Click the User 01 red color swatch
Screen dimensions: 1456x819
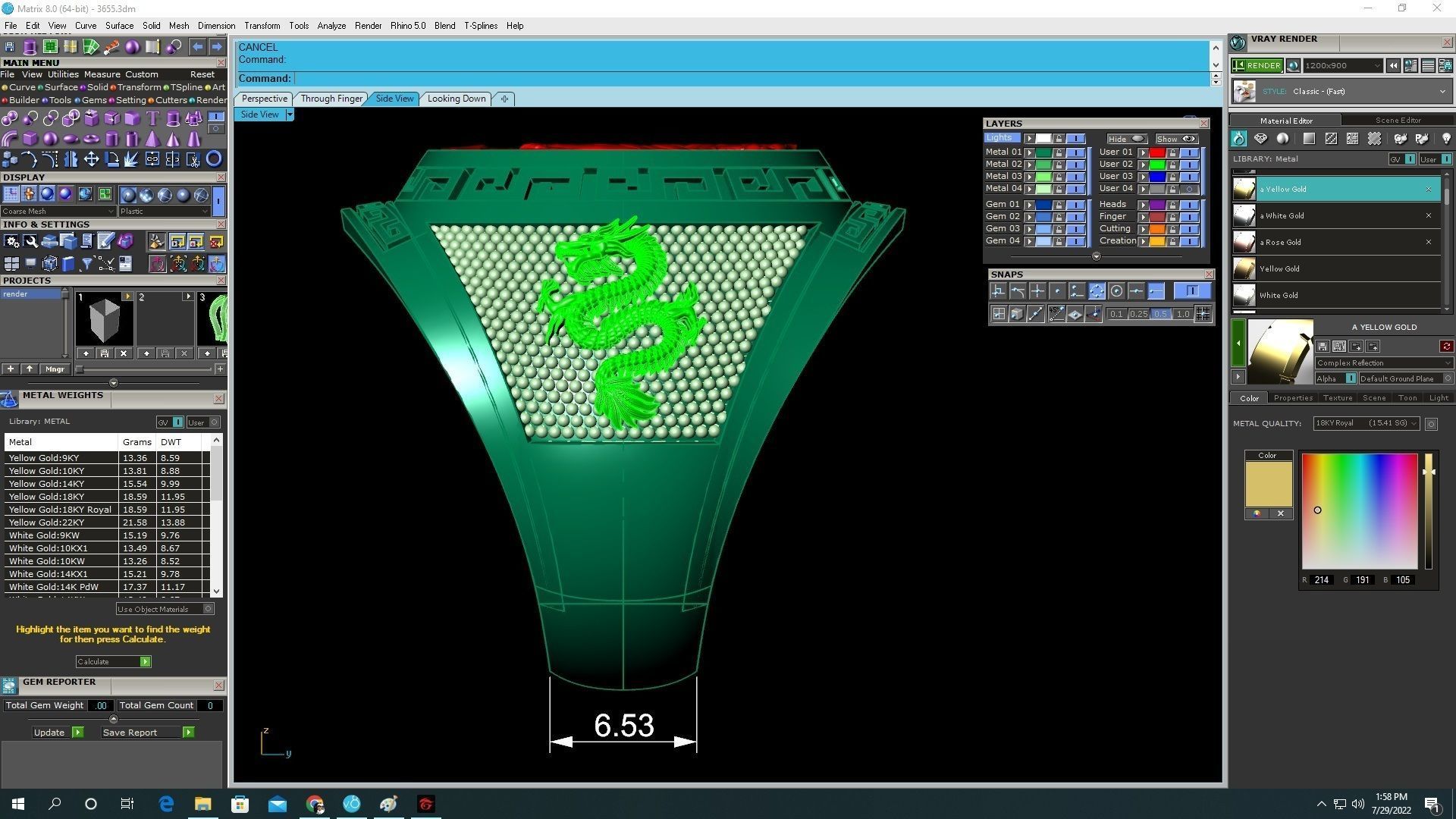[1157, 152]
